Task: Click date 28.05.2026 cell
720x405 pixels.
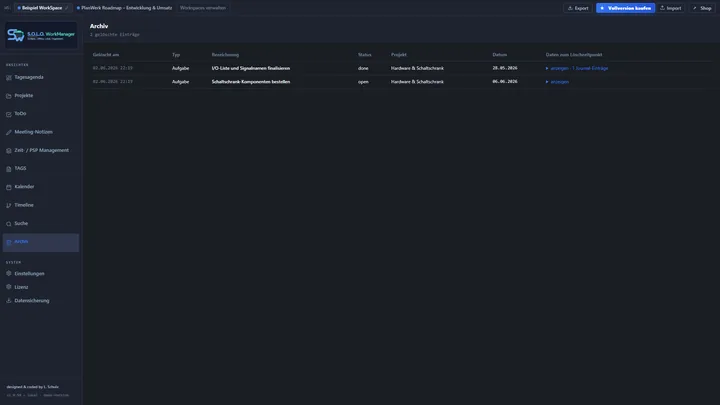Action: tap(505, 68)
